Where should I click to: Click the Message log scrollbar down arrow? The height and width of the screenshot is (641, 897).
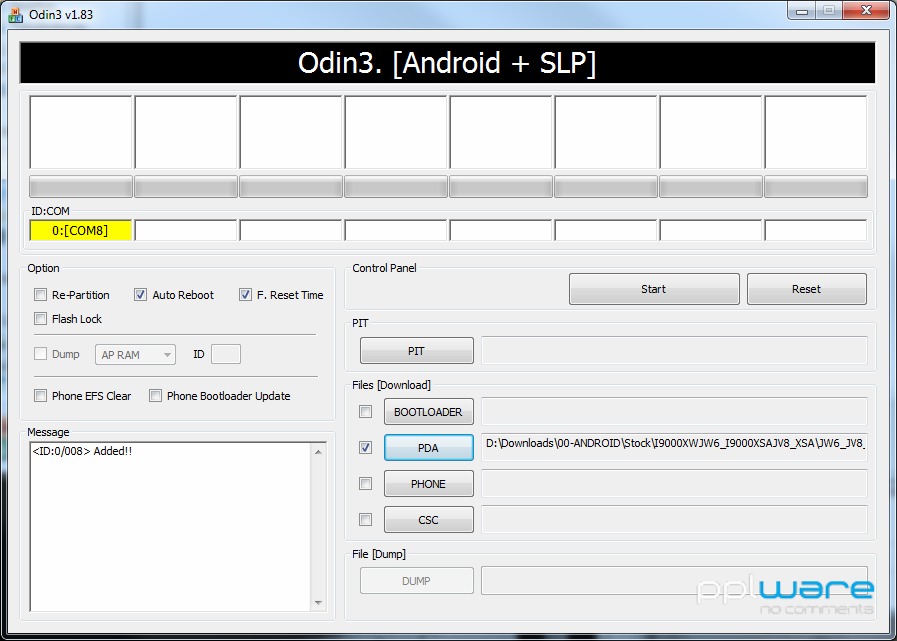[x=319, y=603]
